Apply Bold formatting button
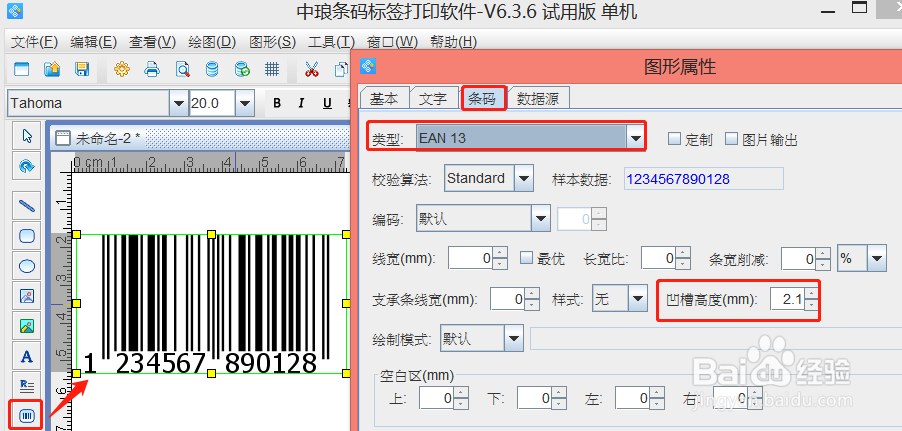 pyautogui.click(x=277, y=104)
